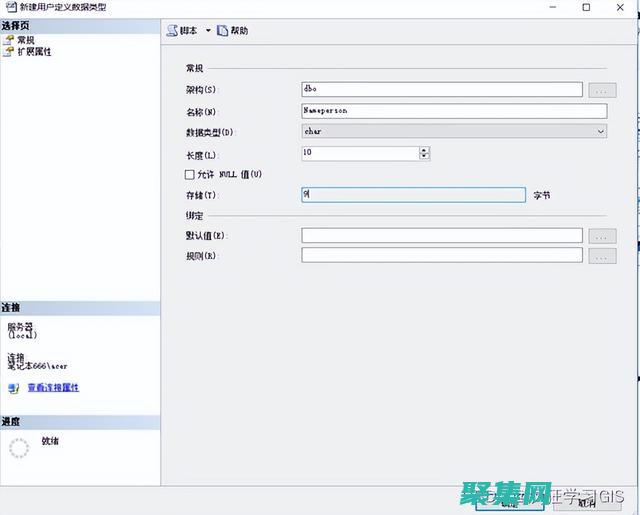Viewport: 640px width, 515px height.
Task: Open the 脚本 script toolbar button
Action: [182, 31]
